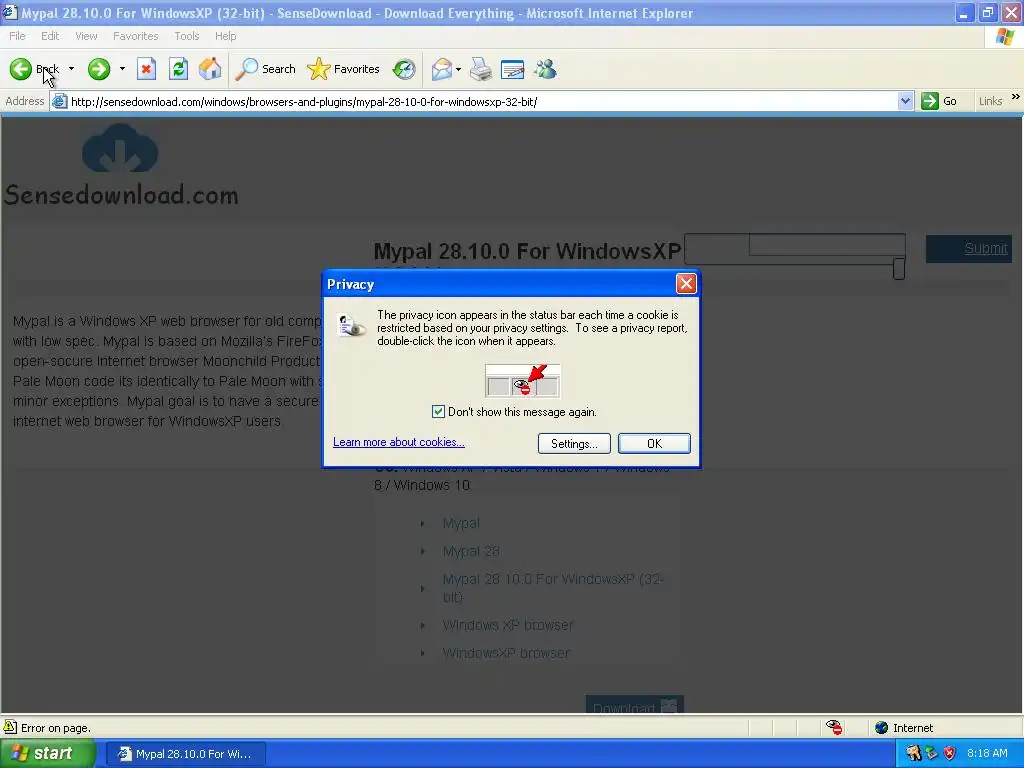1024x768 pixels.
Task: Go to the Home page icon
Action: (x=210, y=69)
